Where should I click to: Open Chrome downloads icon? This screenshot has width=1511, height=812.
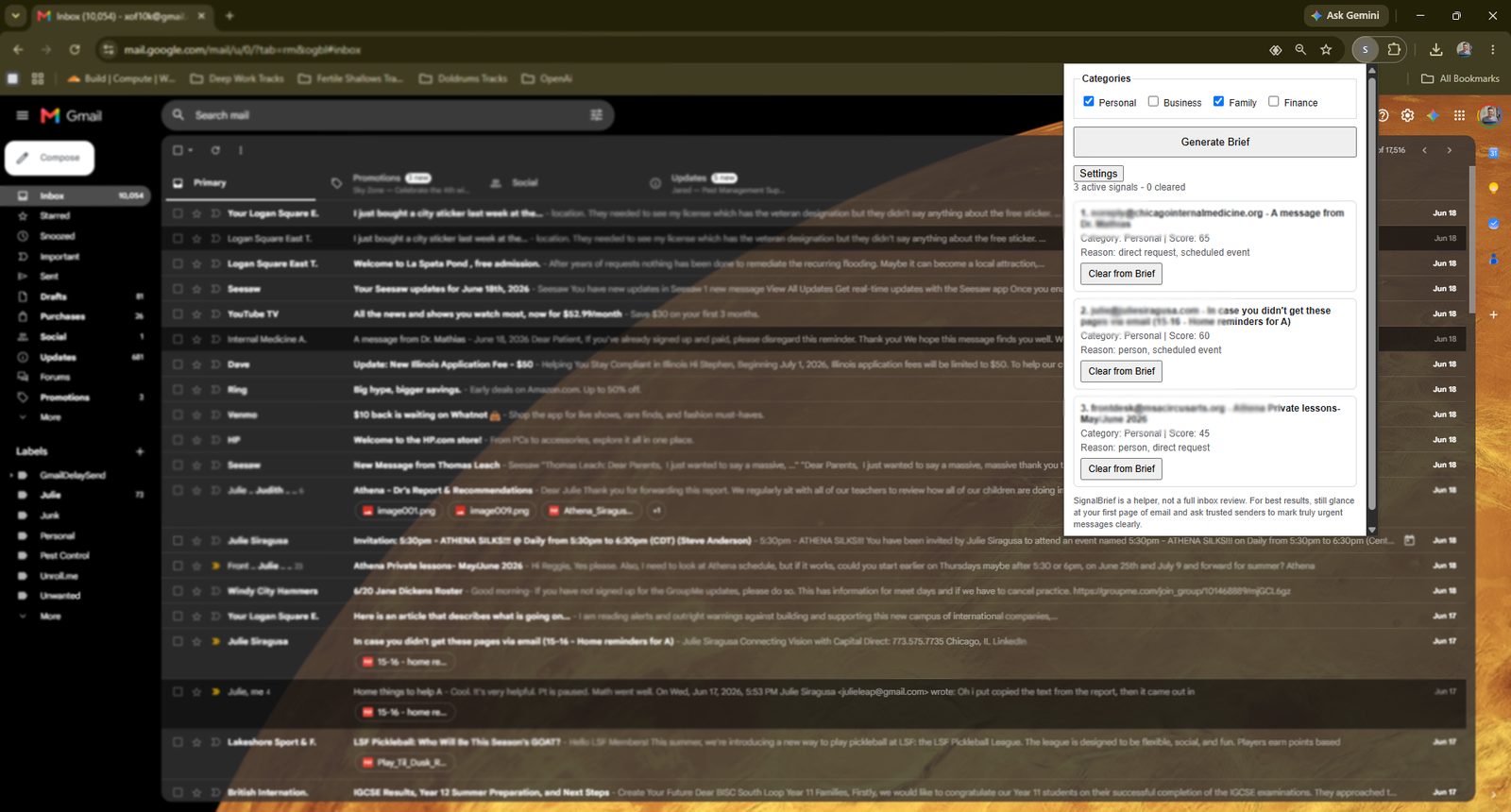click(x=1435, y=49)
